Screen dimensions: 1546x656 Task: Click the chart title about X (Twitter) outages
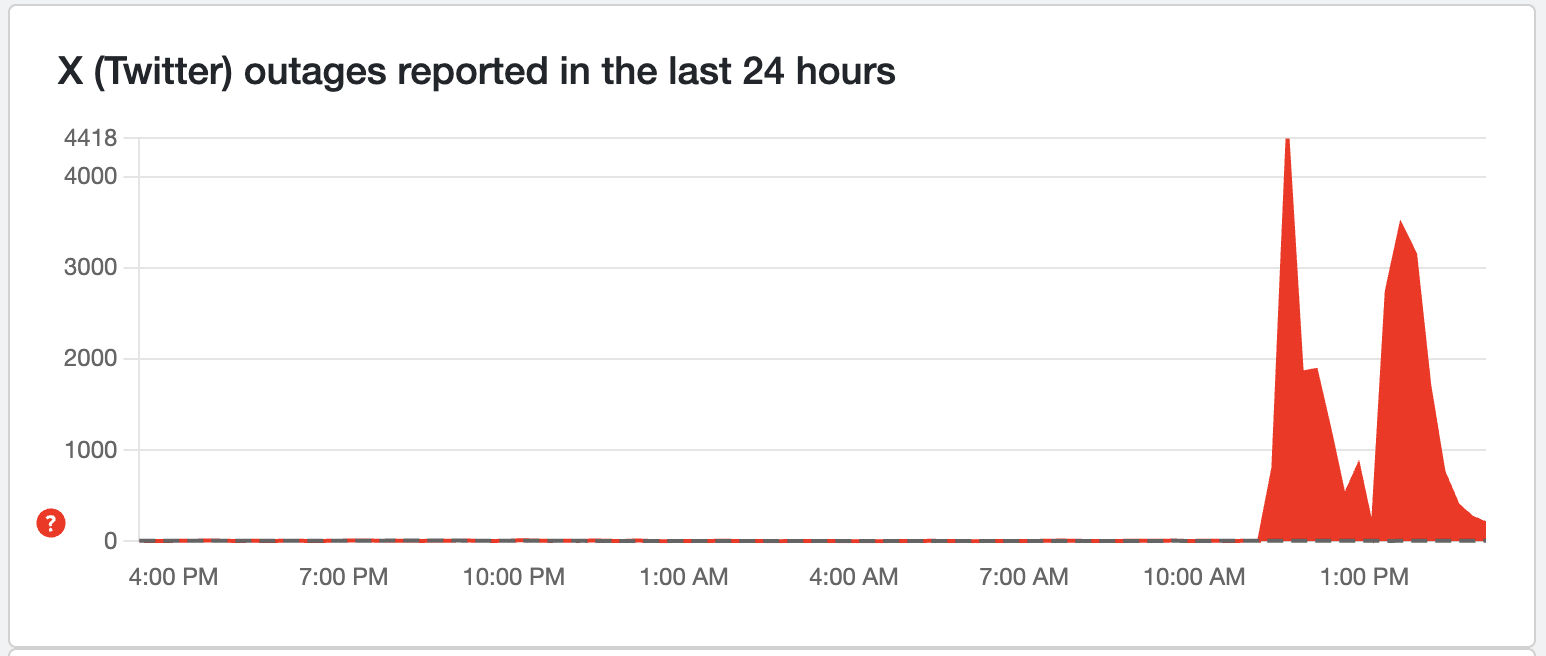476,72
